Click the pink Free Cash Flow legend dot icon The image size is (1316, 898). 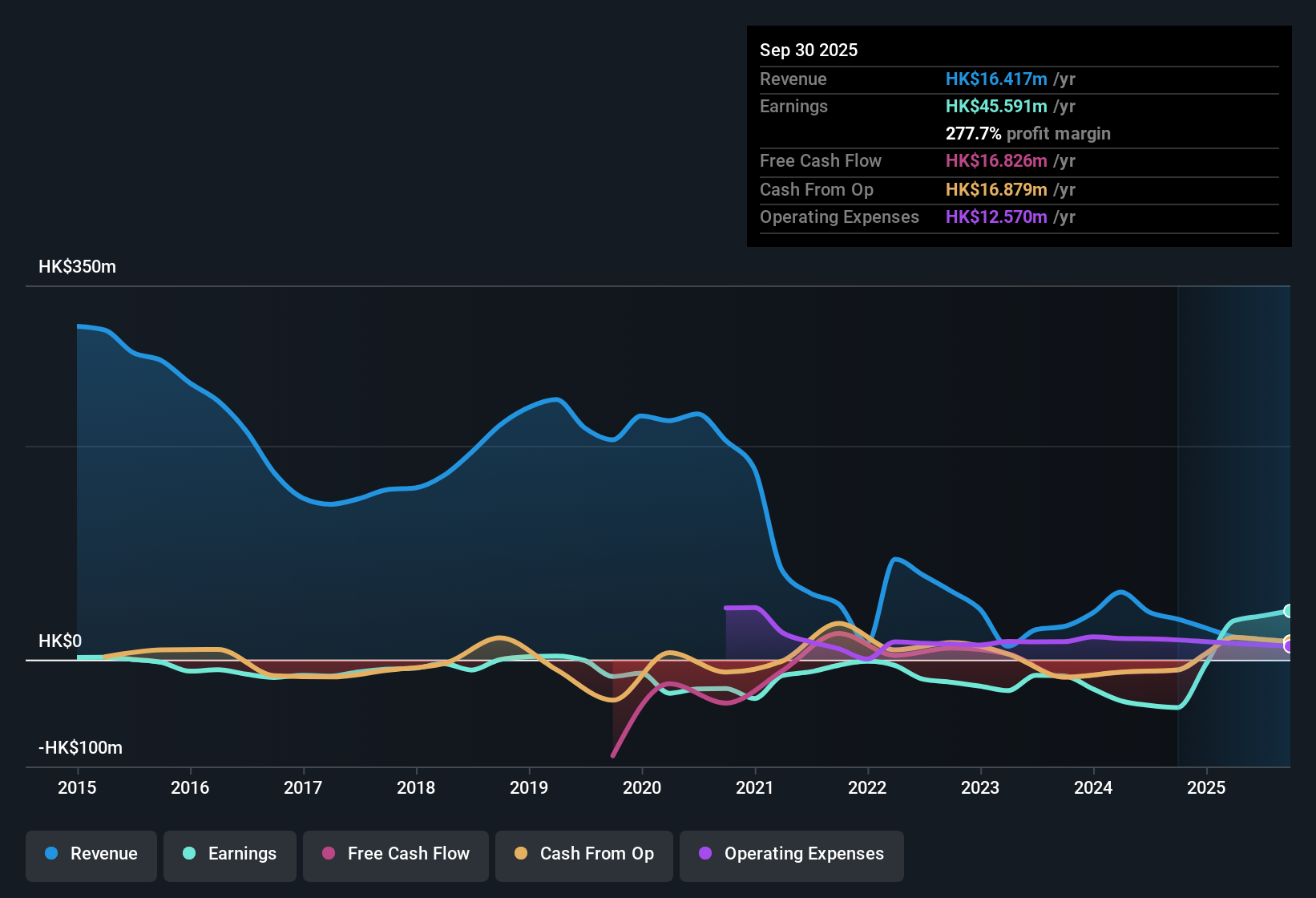pos(328,854)
